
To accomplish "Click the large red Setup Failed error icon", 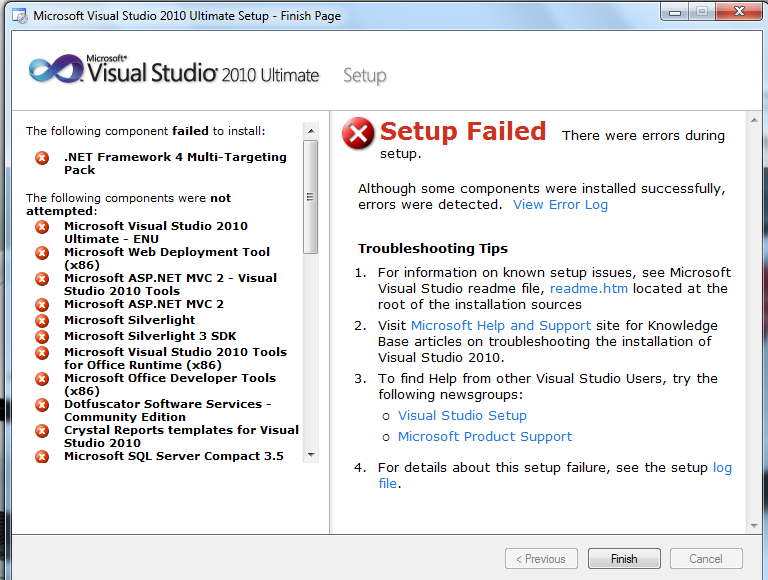I will click(x=358, y=133).
